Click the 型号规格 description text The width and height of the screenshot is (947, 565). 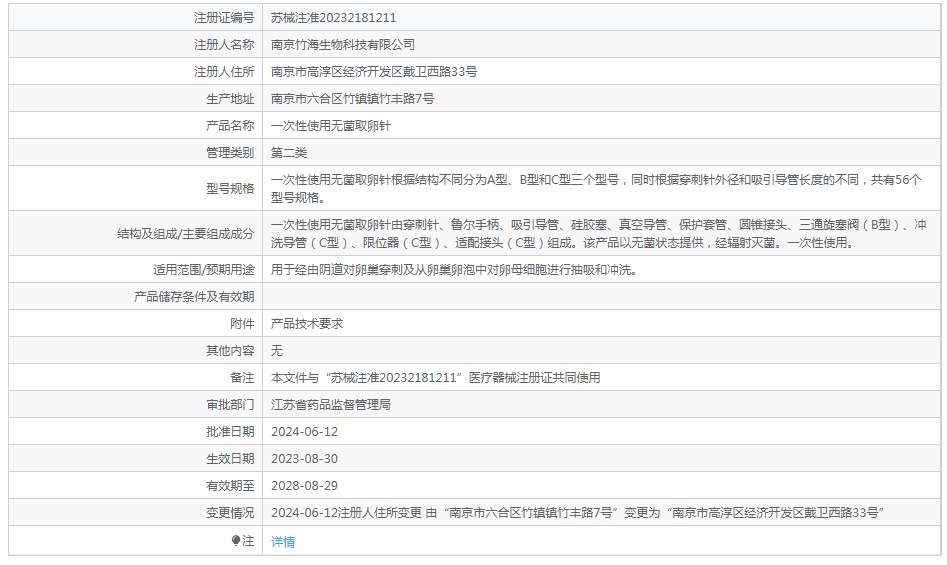click(596, 188)
